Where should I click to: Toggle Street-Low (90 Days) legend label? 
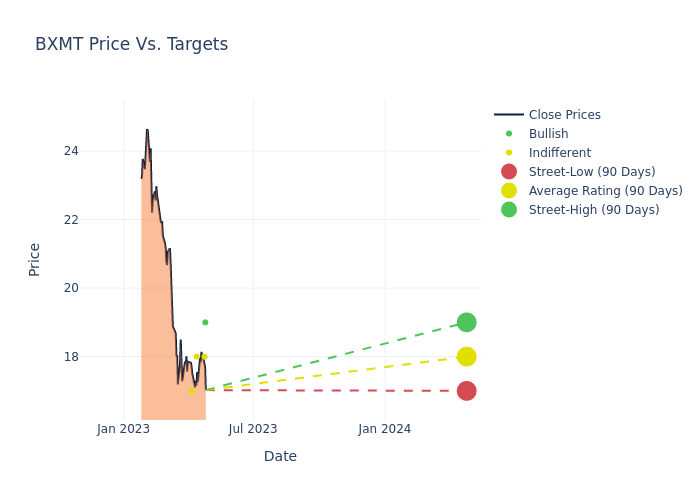[592, 172]
